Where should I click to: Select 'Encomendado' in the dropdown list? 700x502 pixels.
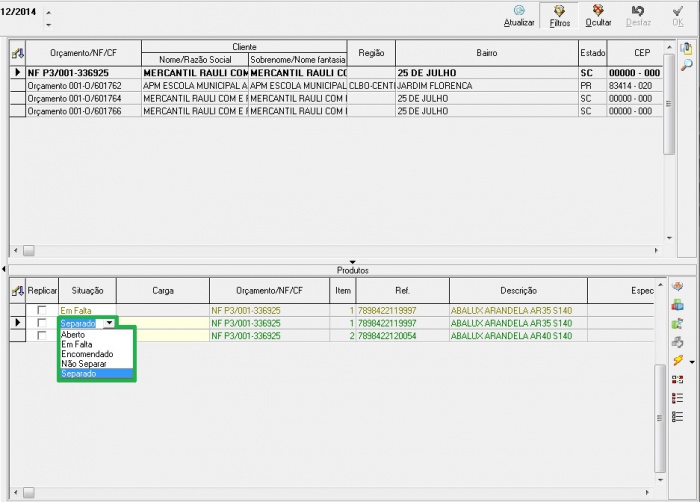pyautogui.click(x=86, y=354)
